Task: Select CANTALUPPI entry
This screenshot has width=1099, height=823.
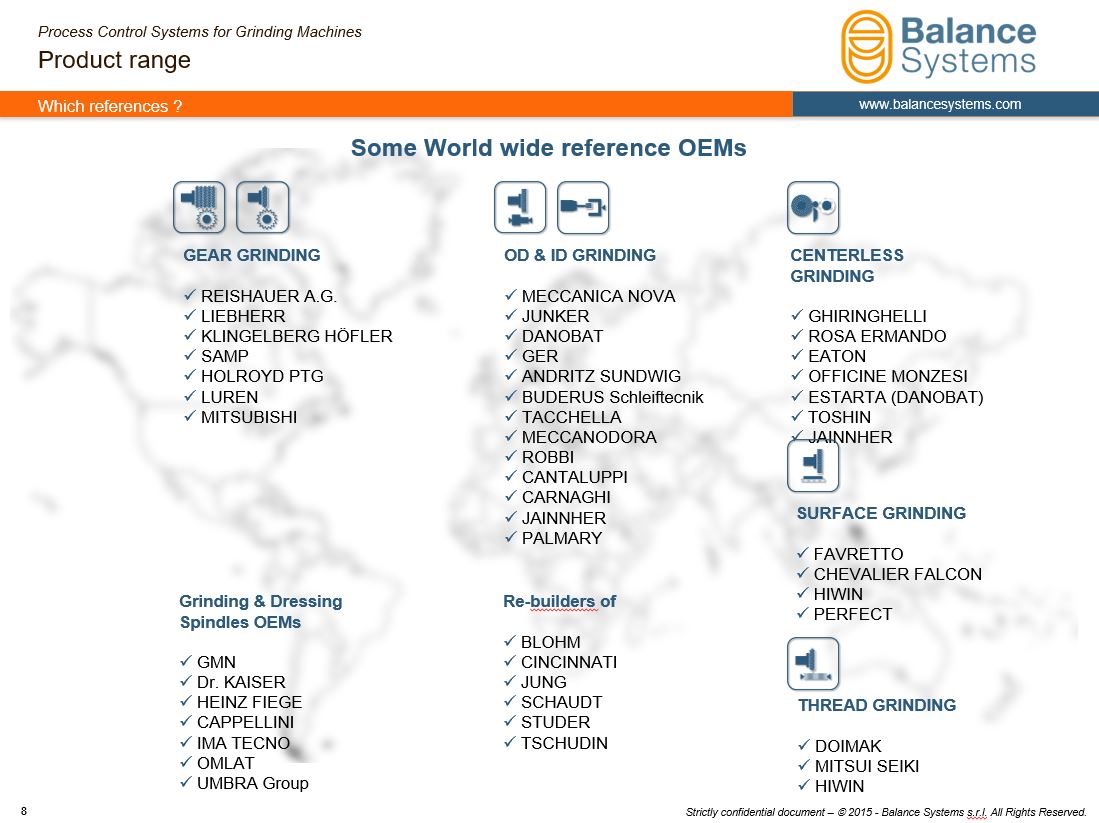Action: pyautogui.click(x=575, y=477)
